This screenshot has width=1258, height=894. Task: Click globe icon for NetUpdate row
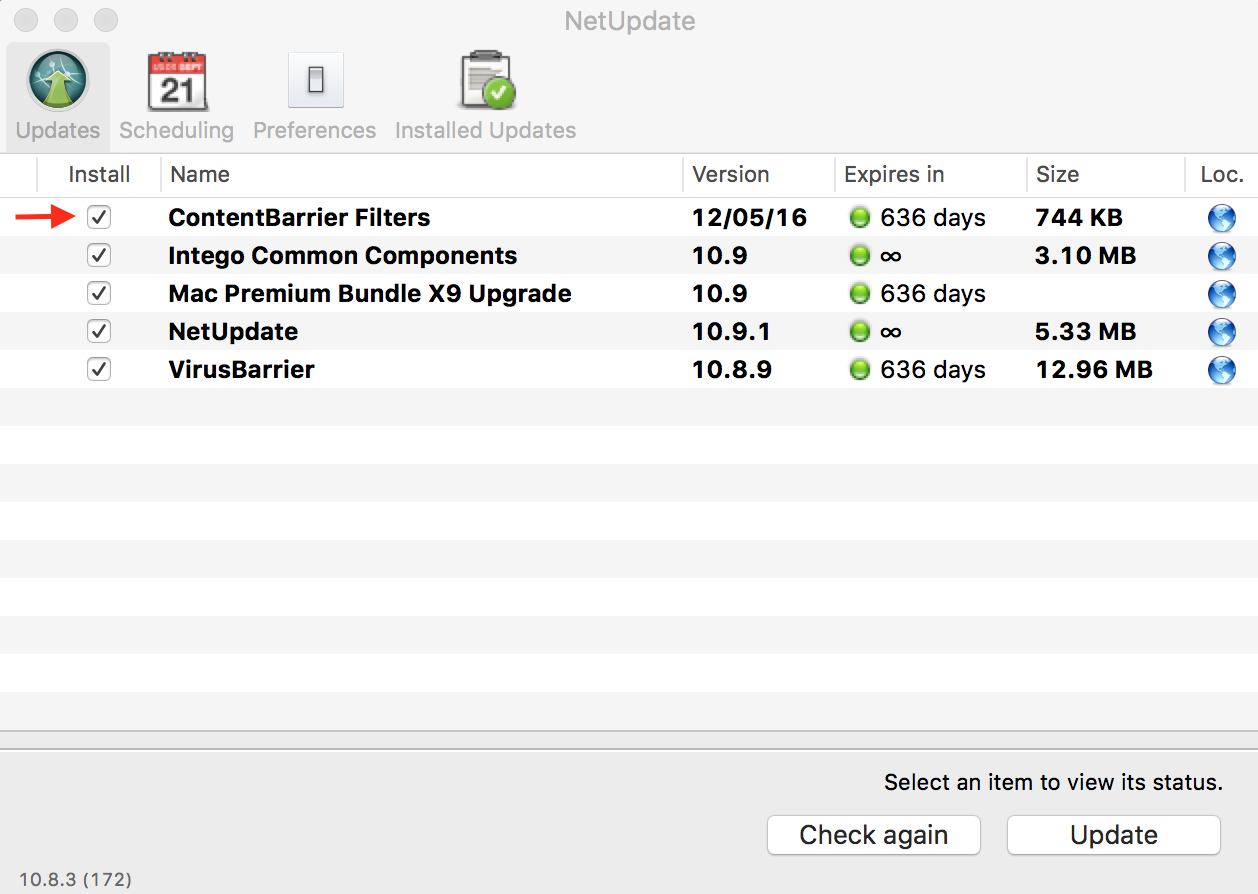tap(1222, 332)
